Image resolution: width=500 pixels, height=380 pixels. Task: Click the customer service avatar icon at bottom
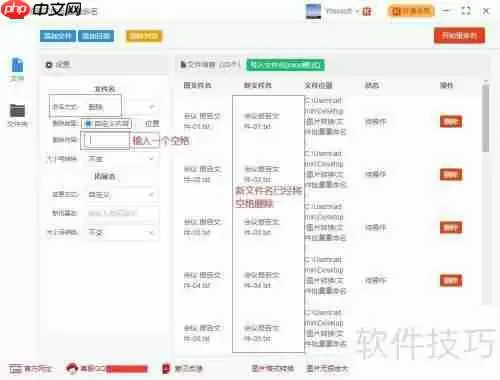[x=72, y=368]
